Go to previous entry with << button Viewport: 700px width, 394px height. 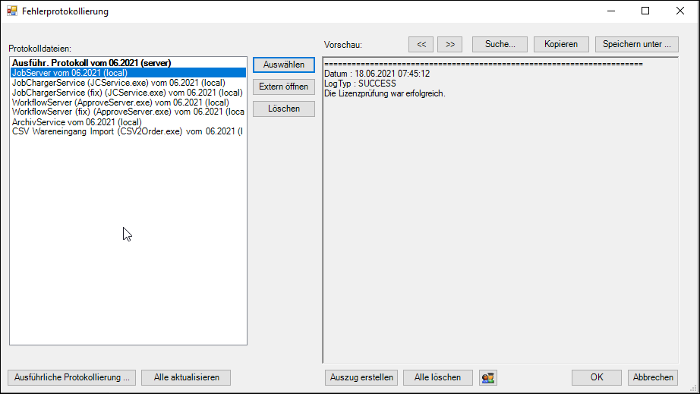coord(421,44)
